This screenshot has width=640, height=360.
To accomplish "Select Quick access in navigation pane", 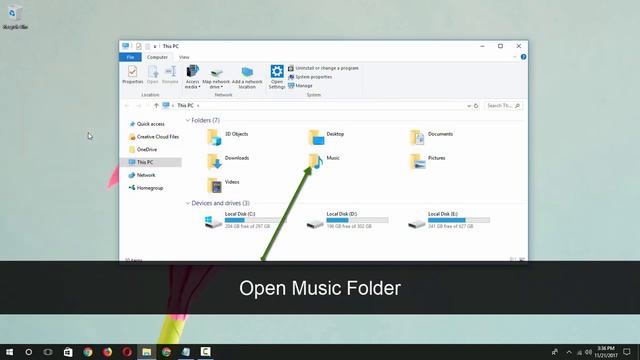I will (147, 124).
